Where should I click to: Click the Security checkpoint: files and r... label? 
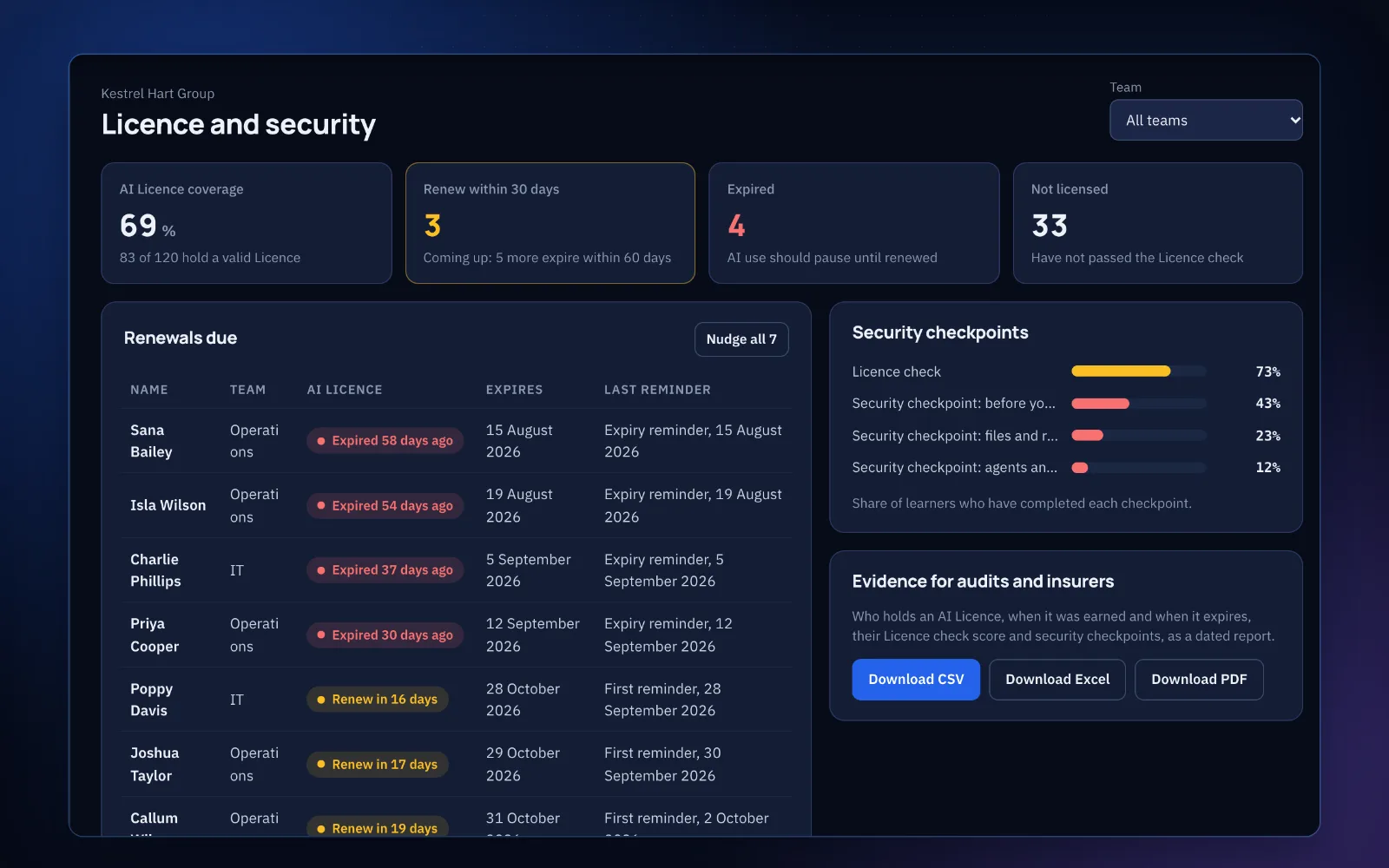[955, 436]
